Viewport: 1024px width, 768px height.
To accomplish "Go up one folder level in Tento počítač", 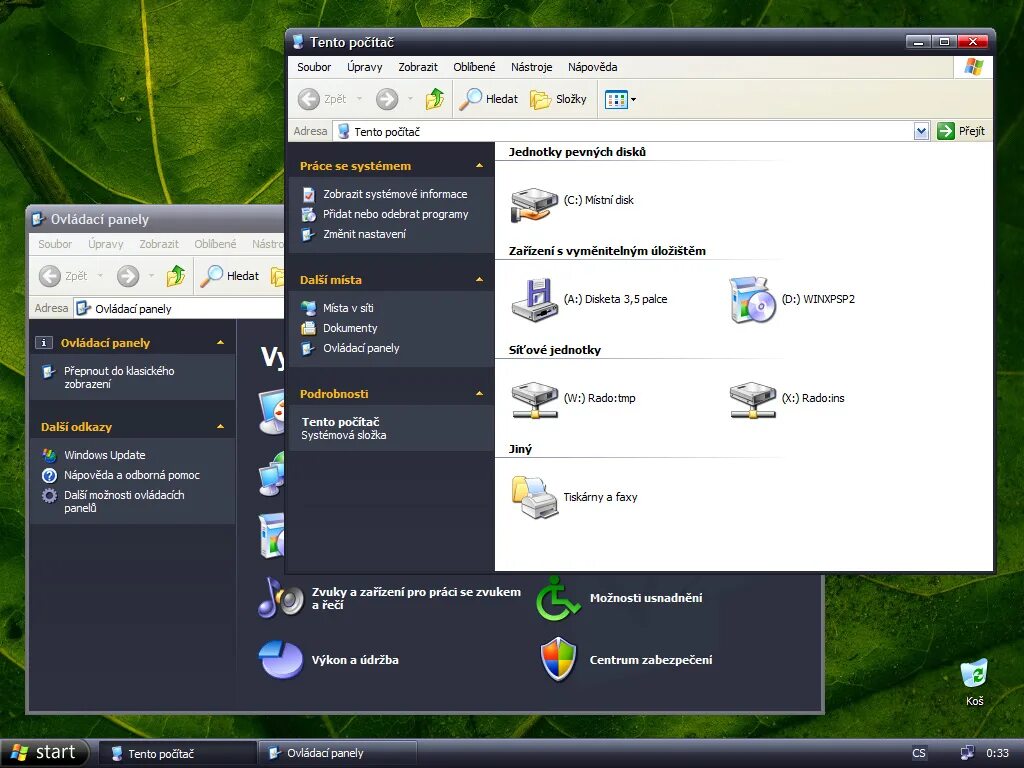I will pyautogui.click(x=435, y=99).
